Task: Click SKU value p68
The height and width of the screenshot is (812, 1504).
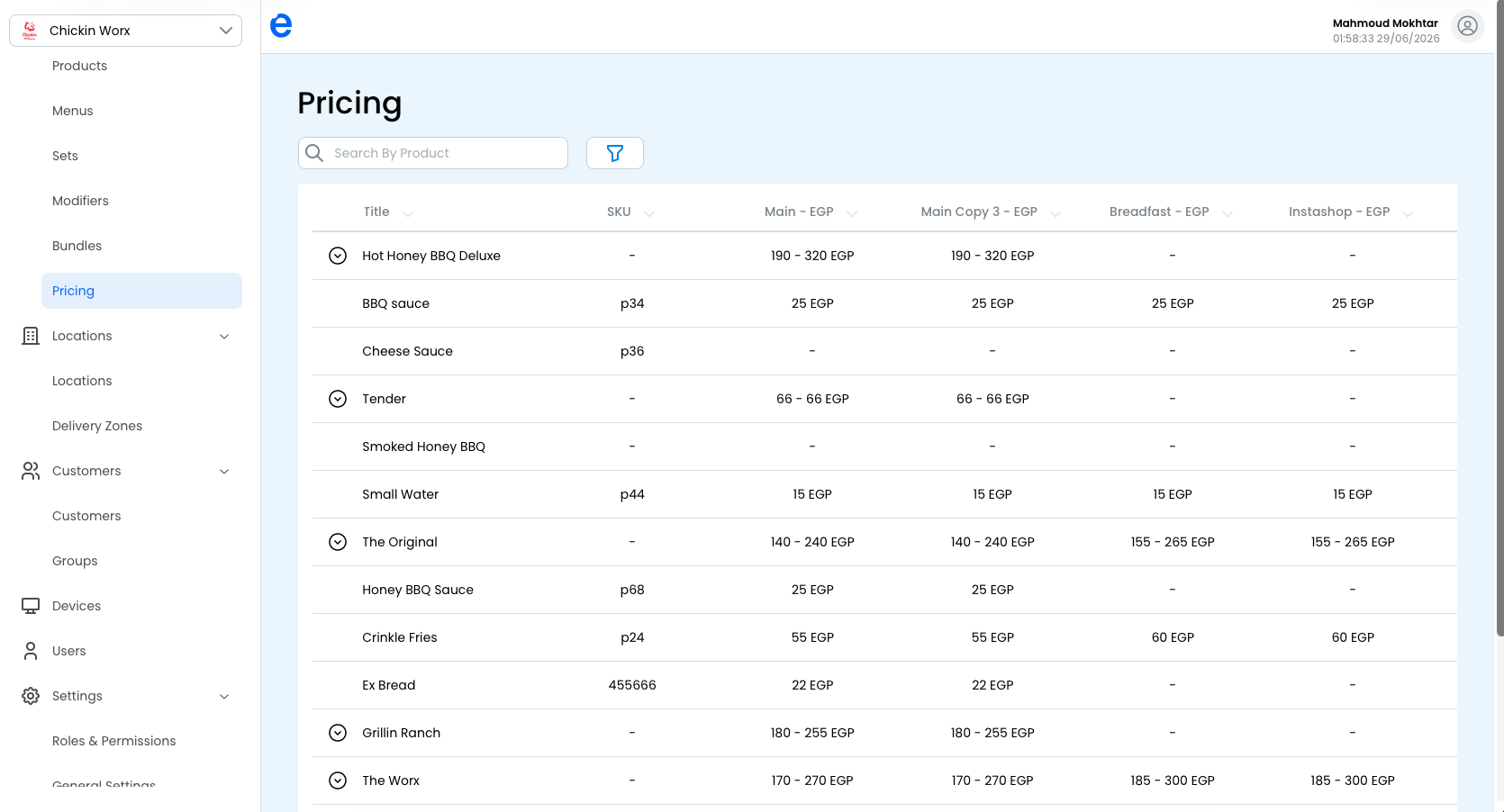Action: [x=632, y=590]
